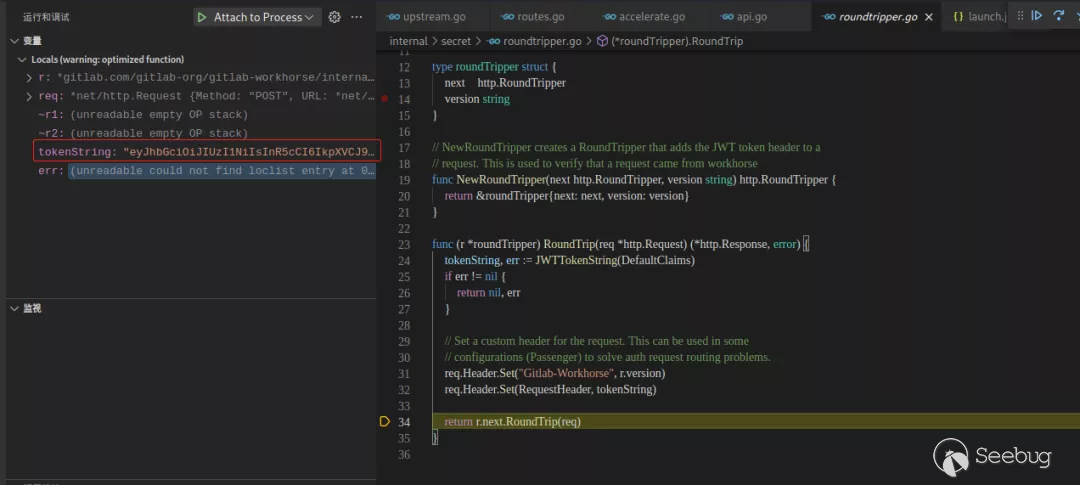
Task: Click the (*roundTripper).RoundTrip breadcrumb symbol
Action: 676,41
